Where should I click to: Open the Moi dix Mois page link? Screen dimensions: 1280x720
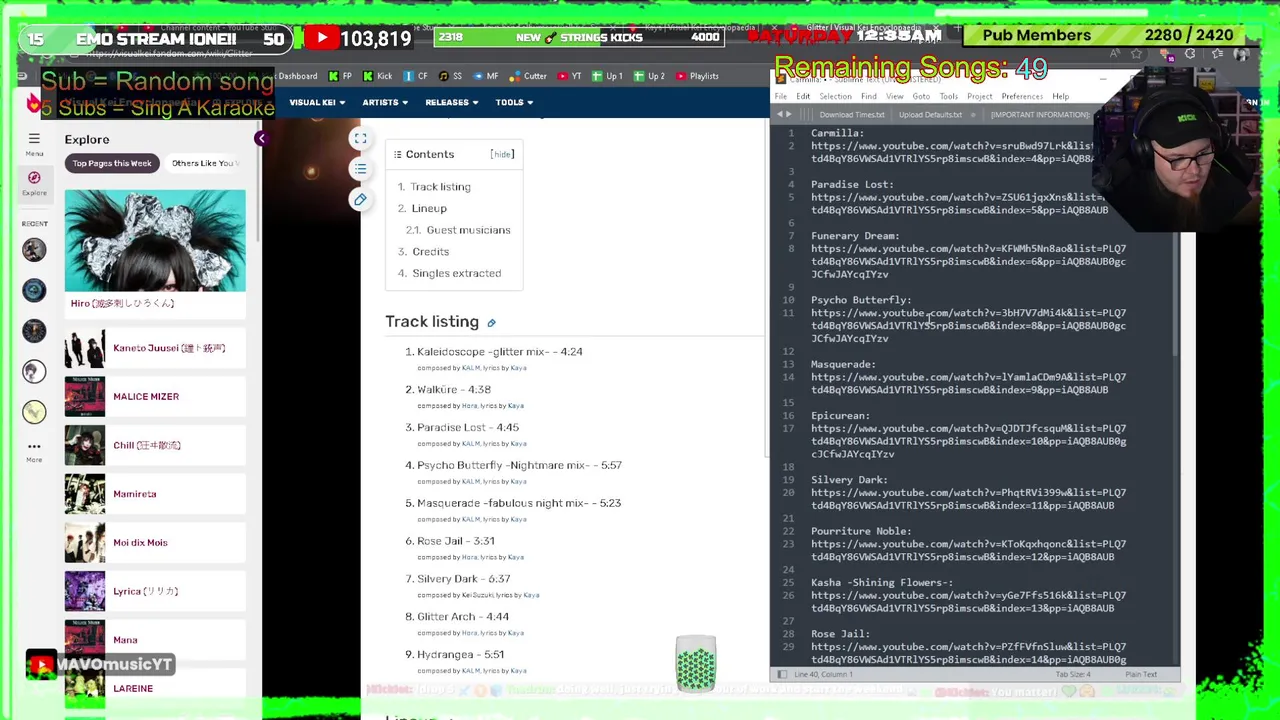click(140, 543)
